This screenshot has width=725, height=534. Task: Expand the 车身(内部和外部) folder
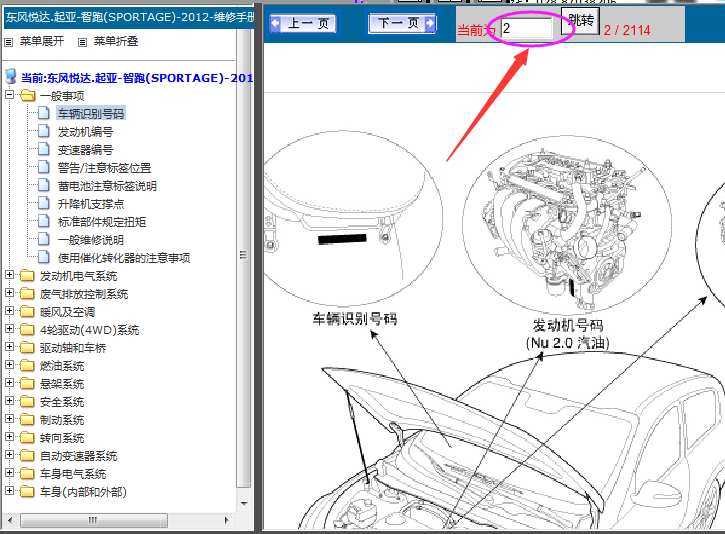9,491
